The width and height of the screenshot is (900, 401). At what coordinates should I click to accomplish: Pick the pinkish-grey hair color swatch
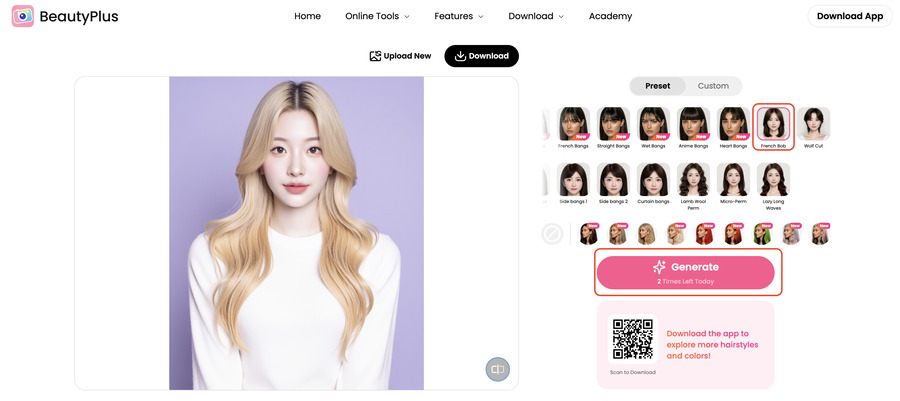click(820, 234)
